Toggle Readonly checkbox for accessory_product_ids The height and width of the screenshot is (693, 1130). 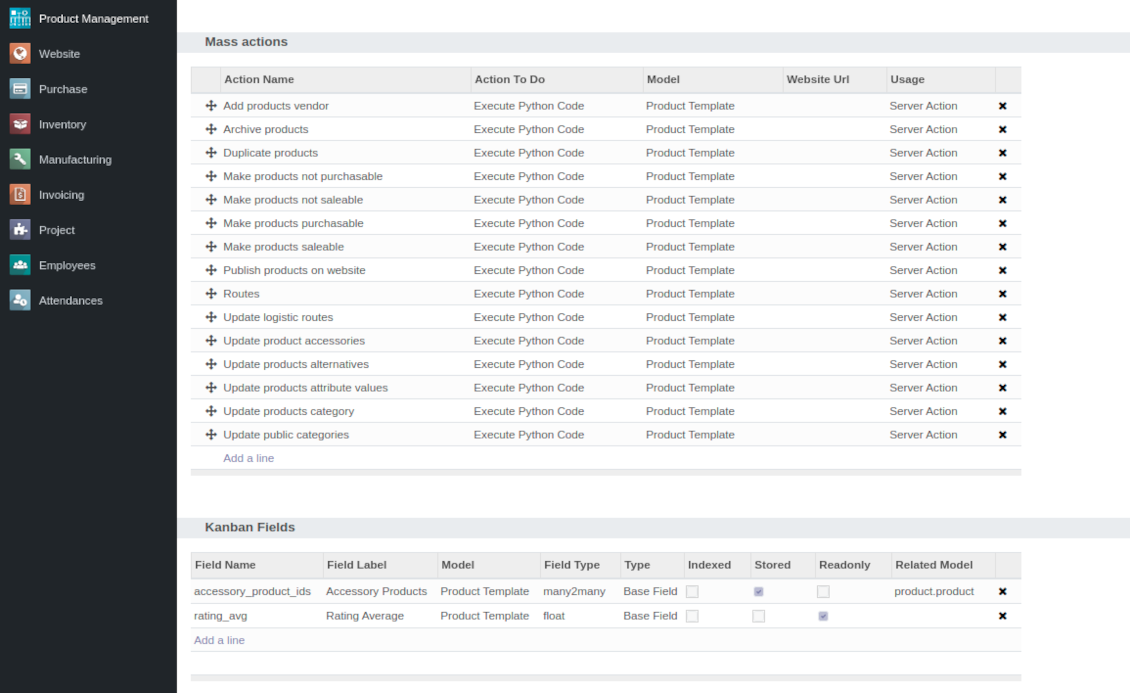pos(823,591)
